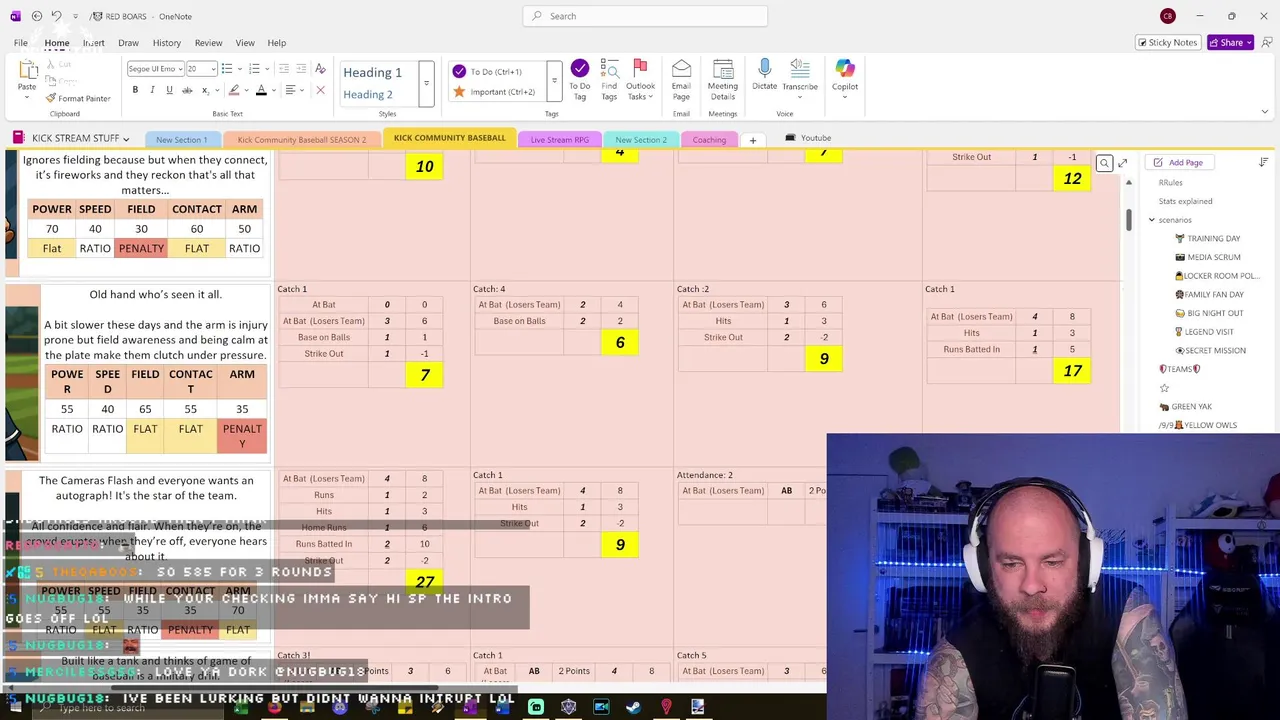Add a new section with plus tab
Image resolution: width=1280 pixels, height=720 pixels.
(x=753, y=140)
